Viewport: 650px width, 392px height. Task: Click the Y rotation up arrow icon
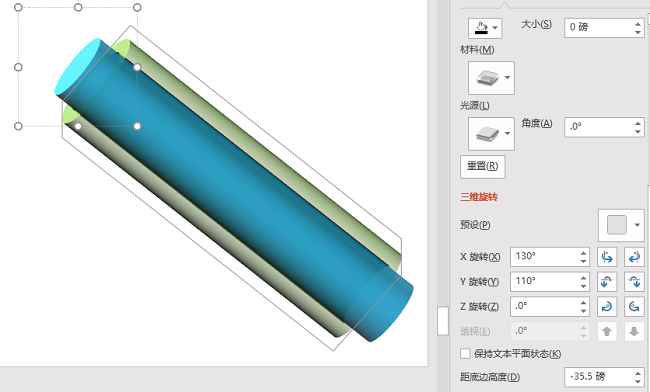click(607, 282)
